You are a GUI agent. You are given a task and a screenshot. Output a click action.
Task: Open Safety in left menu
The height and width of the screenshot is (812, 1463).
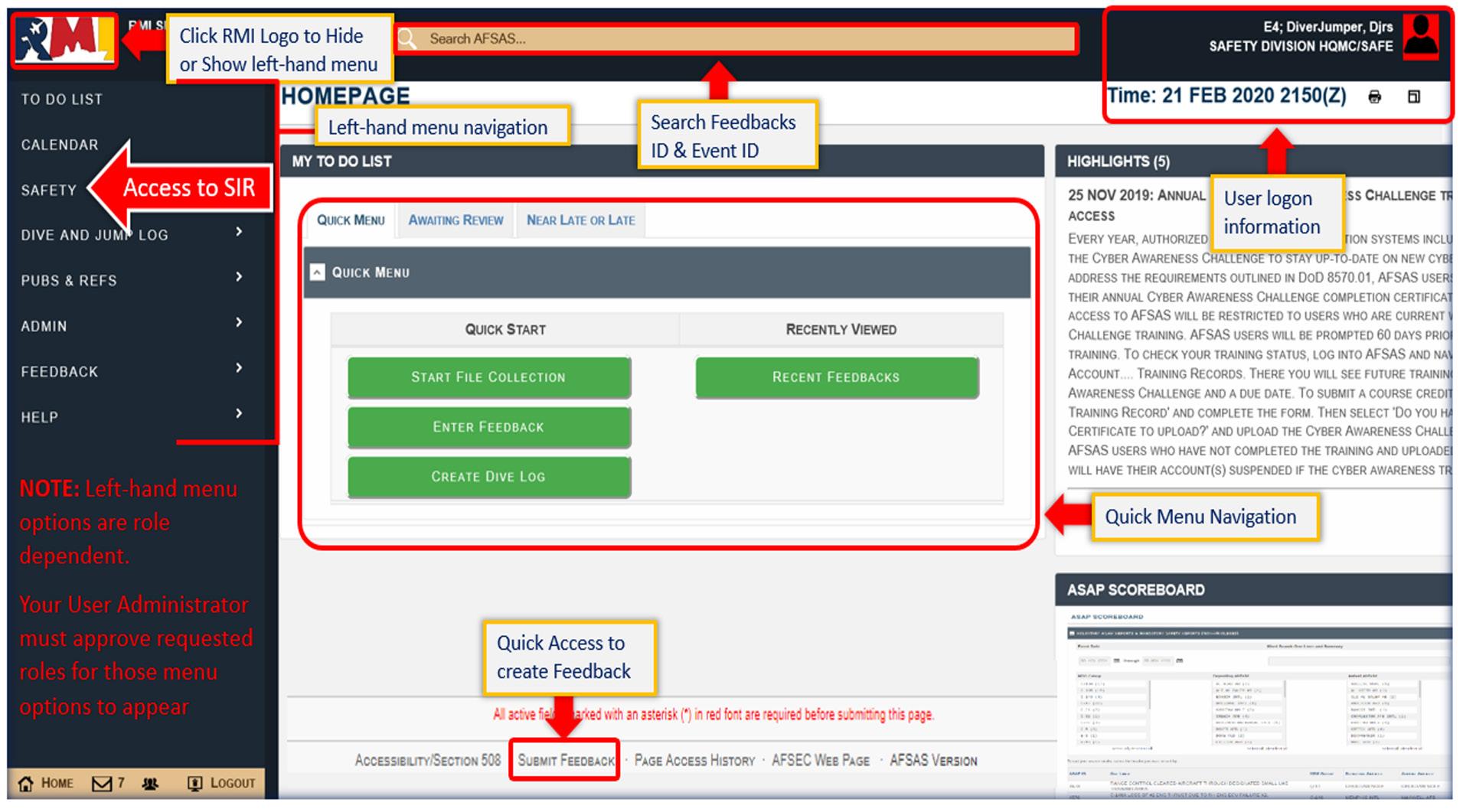tap(49, 190)
